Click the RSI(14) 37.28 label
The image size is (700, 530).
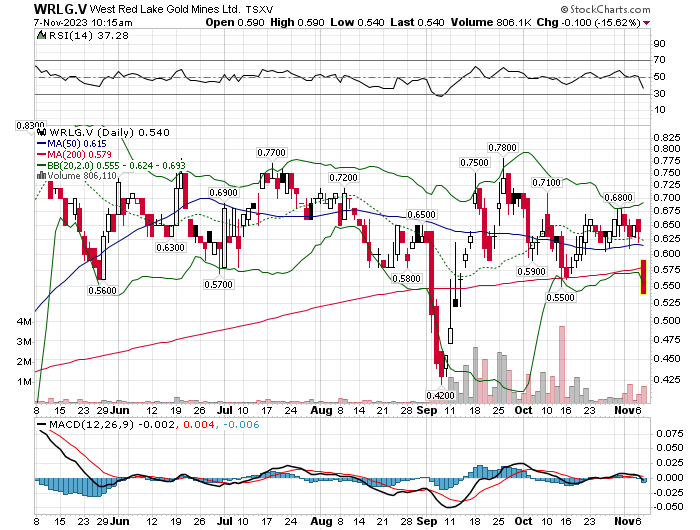click(x=88, y=35)
